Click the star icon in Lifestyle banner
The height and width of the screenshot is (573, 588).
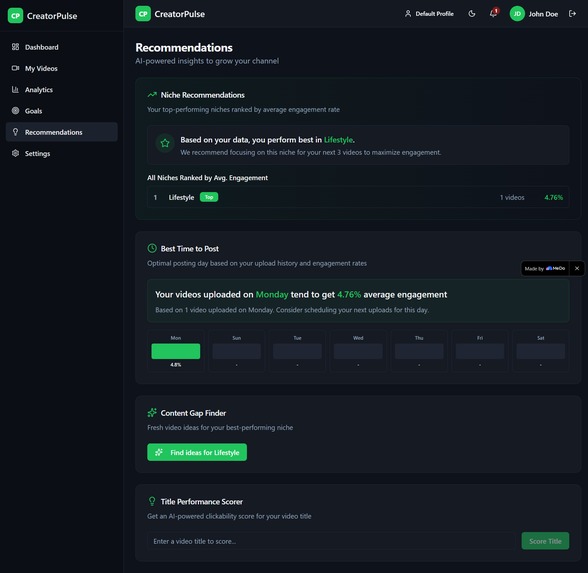(x=165, y=143)
